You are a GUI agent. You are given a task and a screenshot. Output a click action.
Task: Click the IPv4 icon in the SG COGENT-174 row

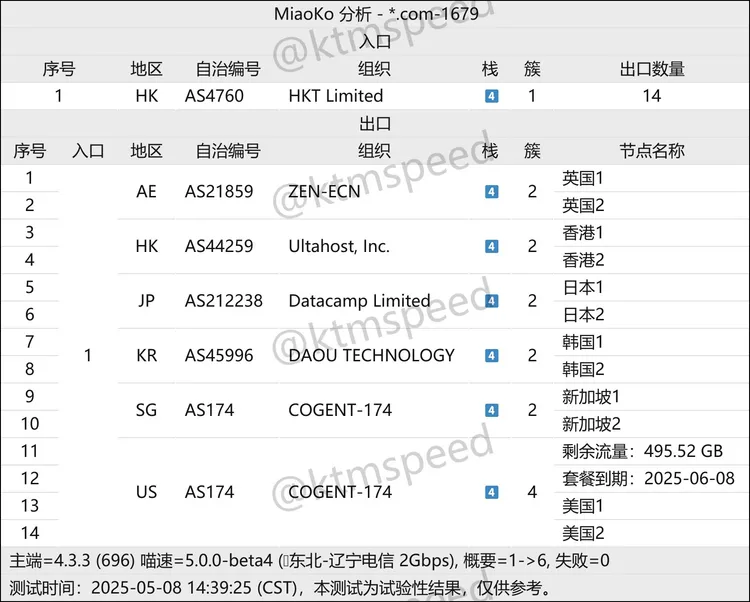pyautogui.click(x=491, y=410)
